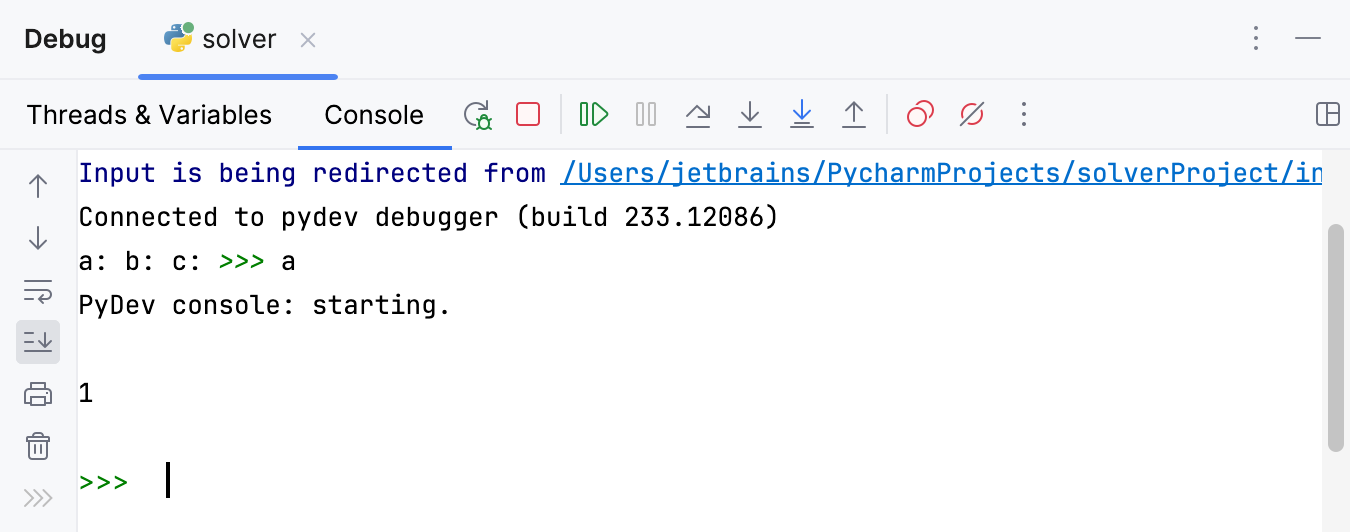Screen dimensions: 1350x532
Task: Resume program execution
Action: point(594,115)
